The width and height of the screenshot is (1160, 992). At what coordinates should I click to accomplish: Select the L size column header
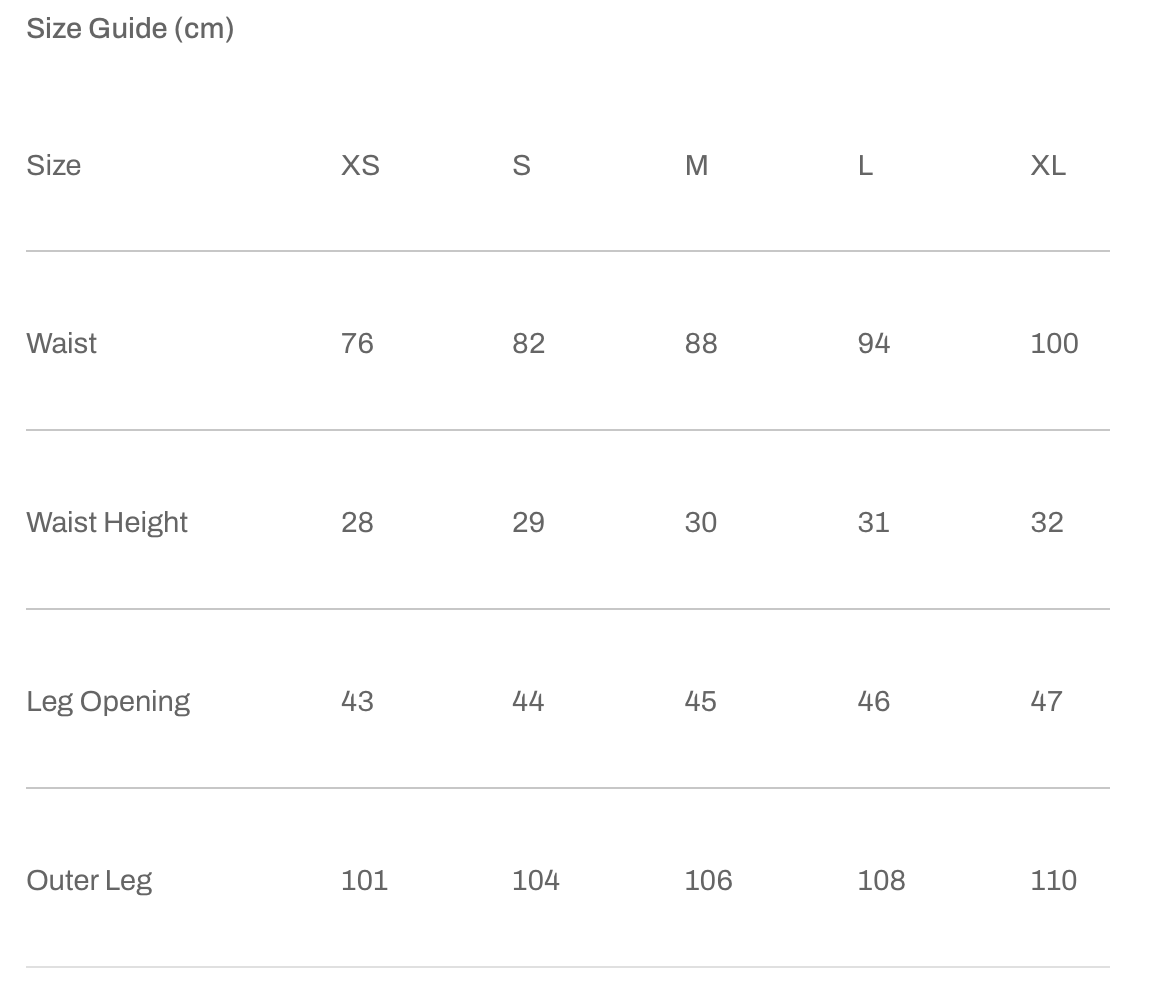coord(865,165)
